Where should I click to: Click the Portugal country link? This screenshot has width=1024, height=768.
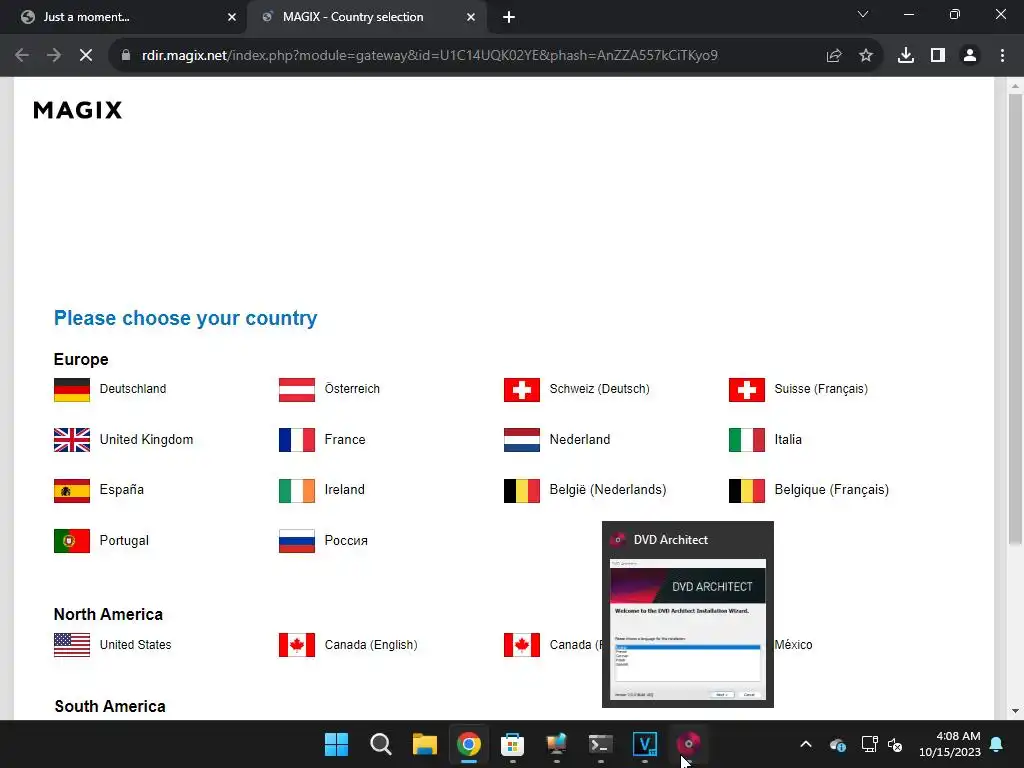124,541
